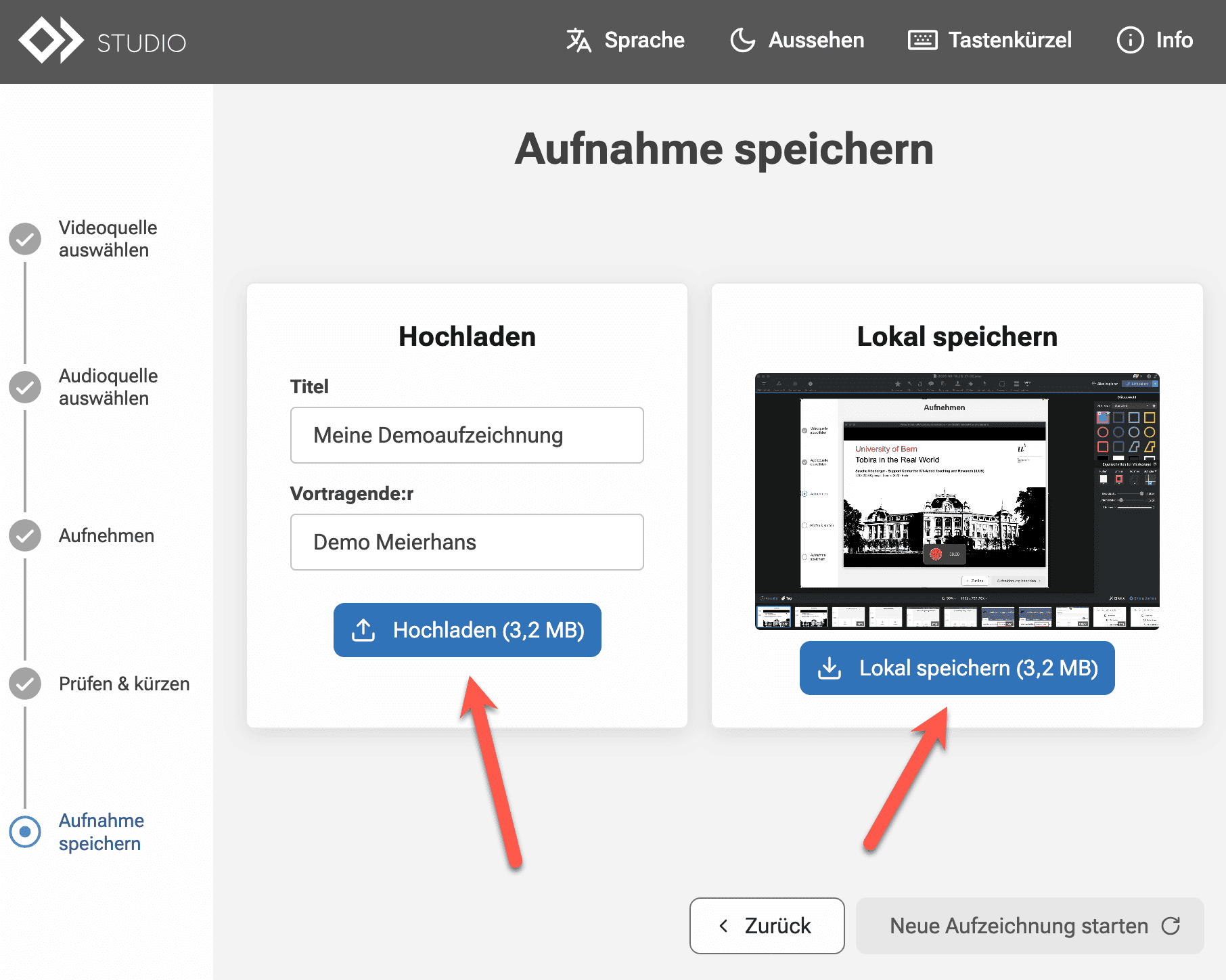Image resolution: width=1226 pixels, height=980 pixels.
Task: Click the language translate icon
Action: coord(578,41)
